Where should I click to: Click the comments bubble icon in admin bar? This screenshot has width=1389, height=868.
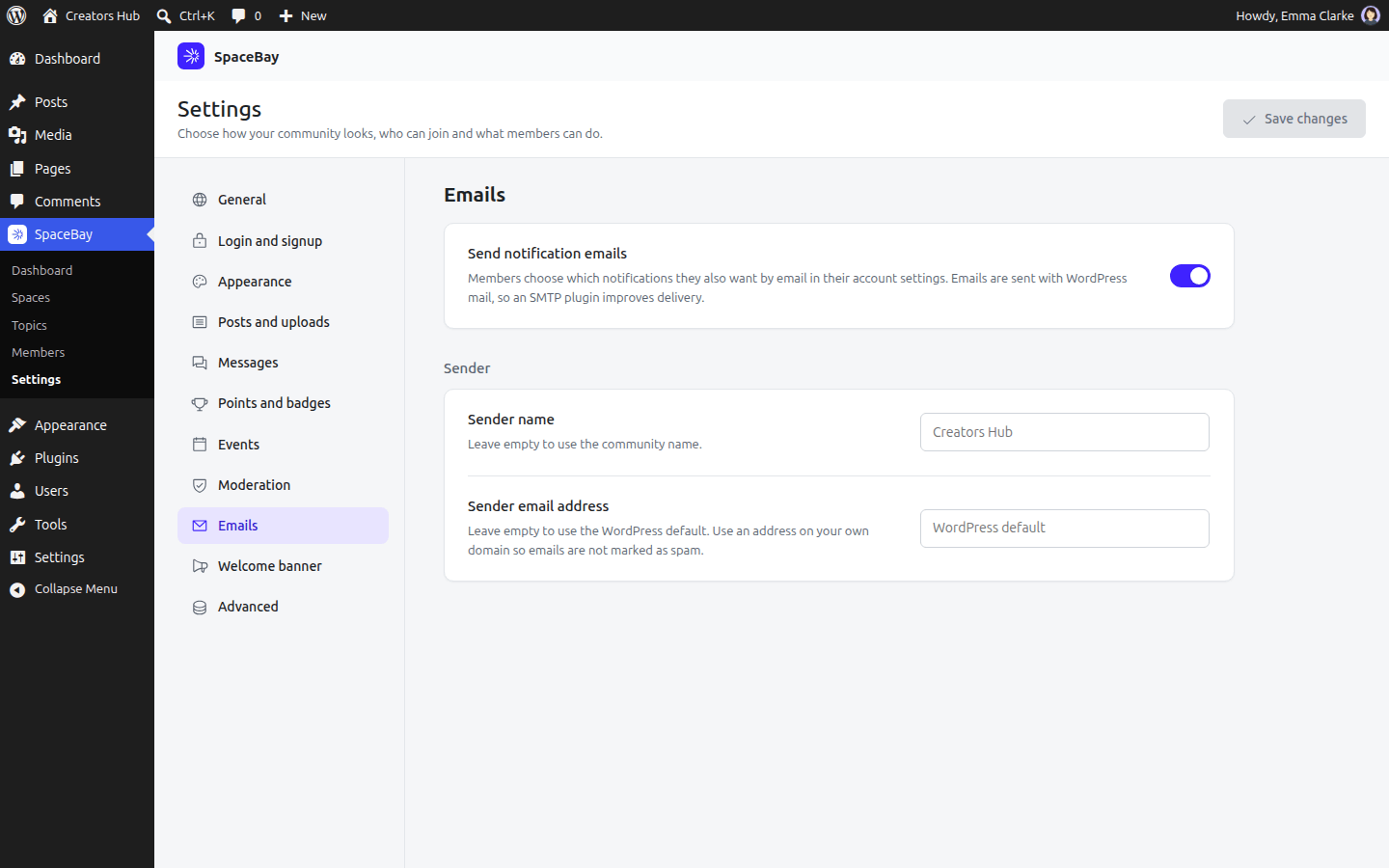pos(238,15)
